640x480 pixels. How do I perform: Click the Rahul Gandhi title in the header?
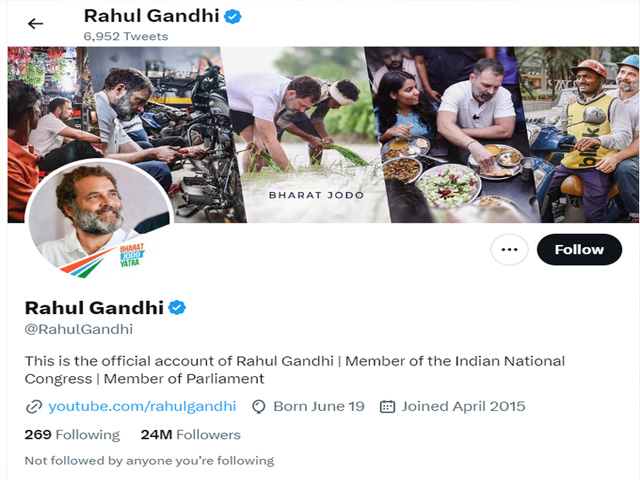[151, 16]
